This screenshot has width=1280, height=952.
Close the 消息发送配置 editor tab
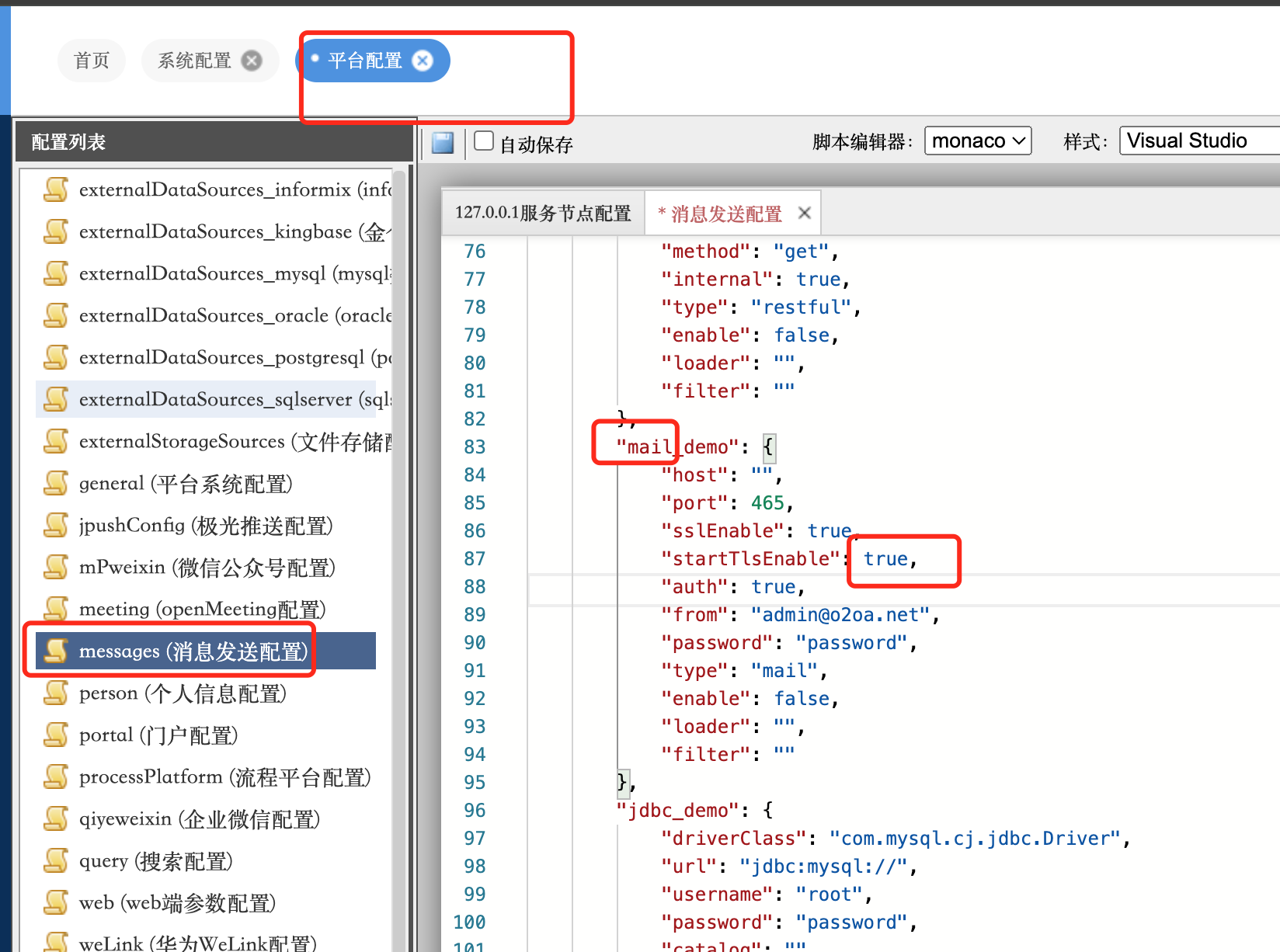point(805,213)
